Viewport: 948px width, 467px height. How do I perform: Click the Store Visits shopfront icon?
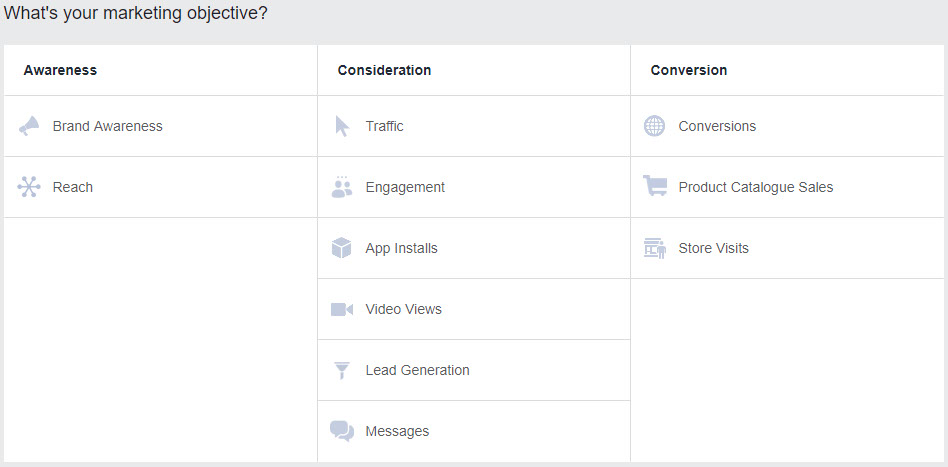tap(654, 248)
